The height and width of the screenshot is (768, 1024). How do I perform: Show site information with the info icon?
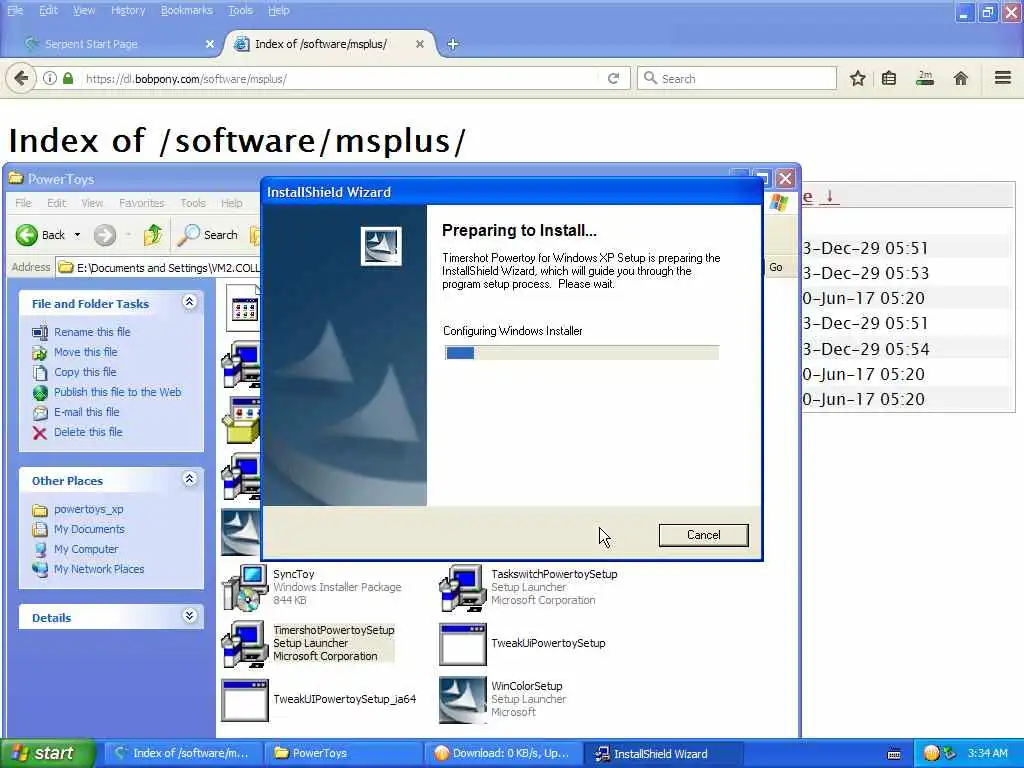[x=50, y=78]
